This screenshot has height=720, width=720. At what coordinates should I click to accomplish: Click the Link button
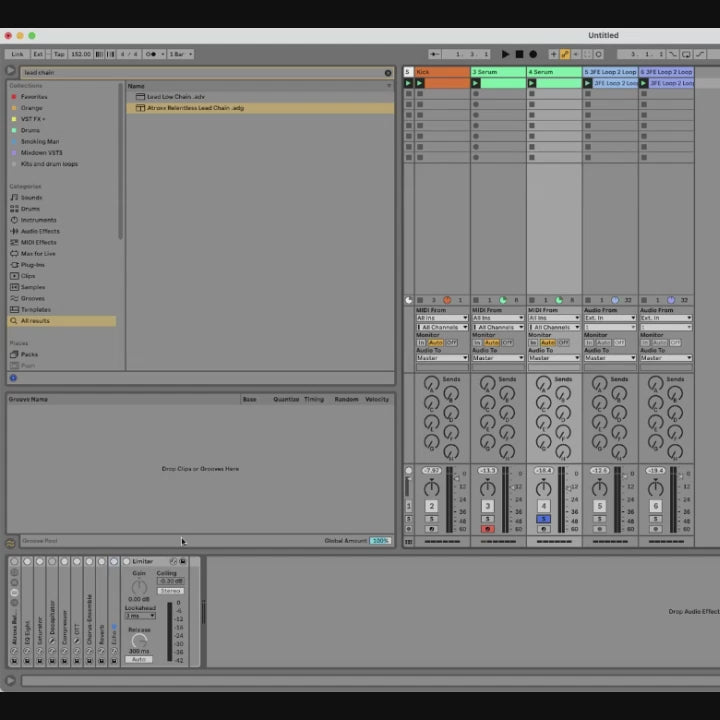16,54
